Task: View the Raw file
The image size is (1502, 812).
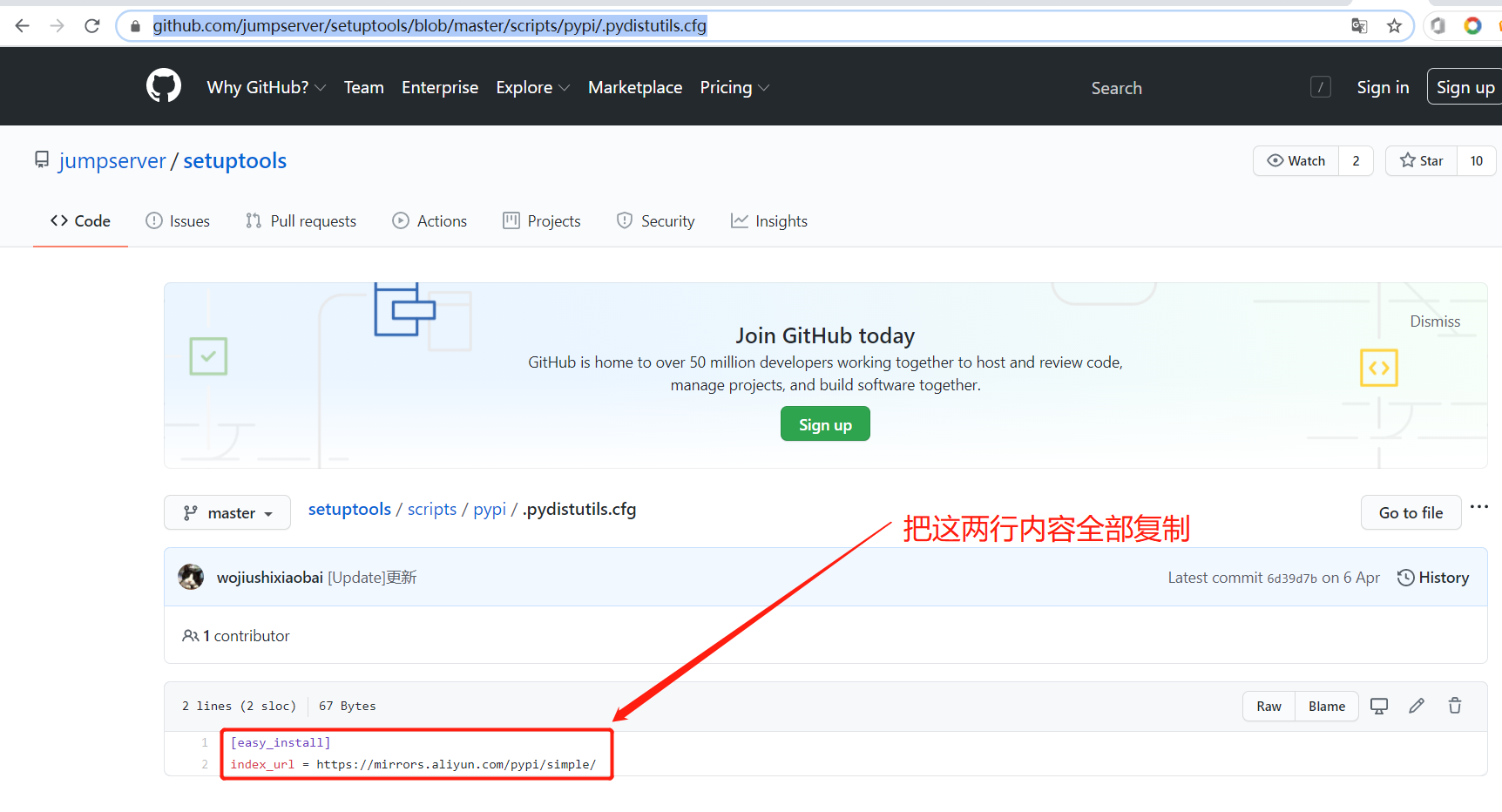Action: (1269, 707)
